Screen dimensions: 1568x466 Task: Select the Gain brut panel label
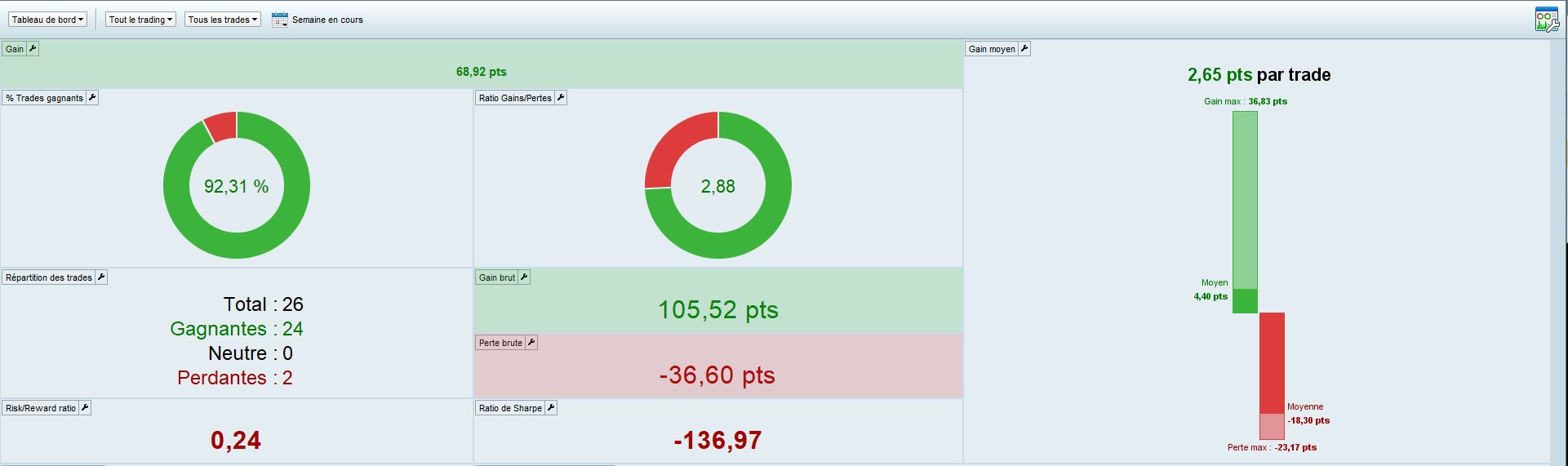tap(497, 277)
